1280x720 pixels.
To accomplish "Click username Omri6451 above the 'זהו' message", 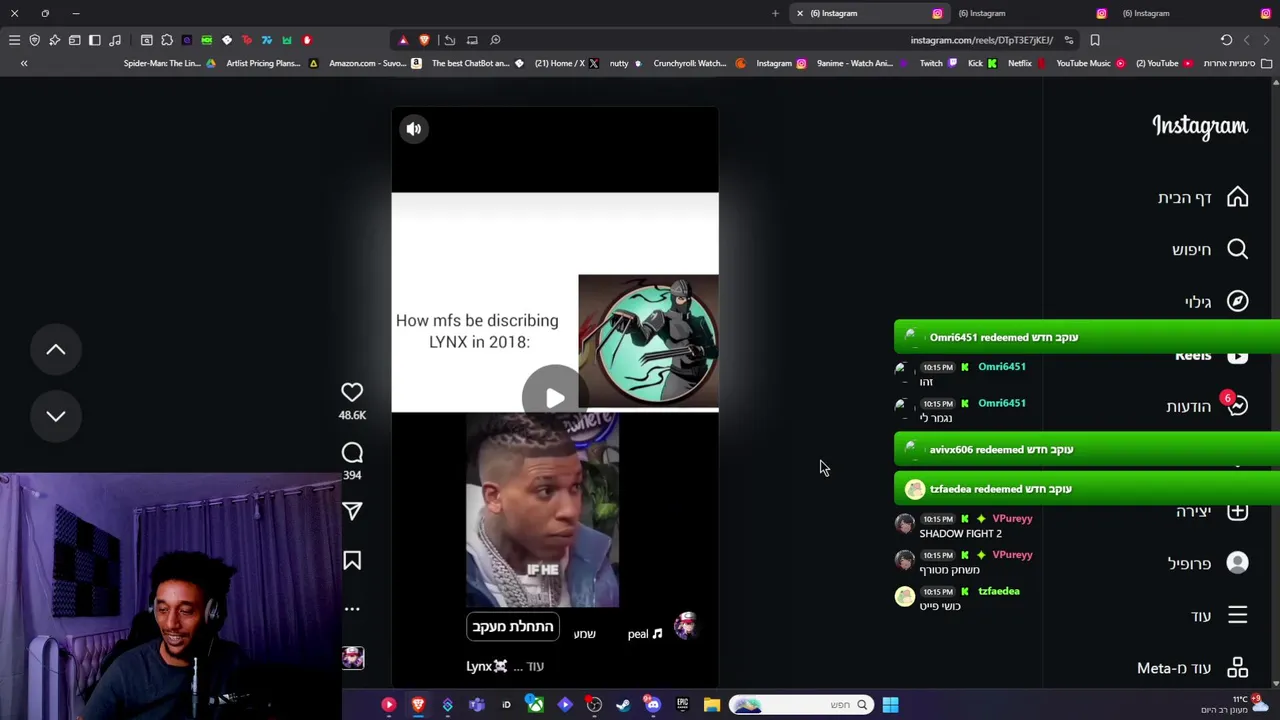I will pos(1002,367).
